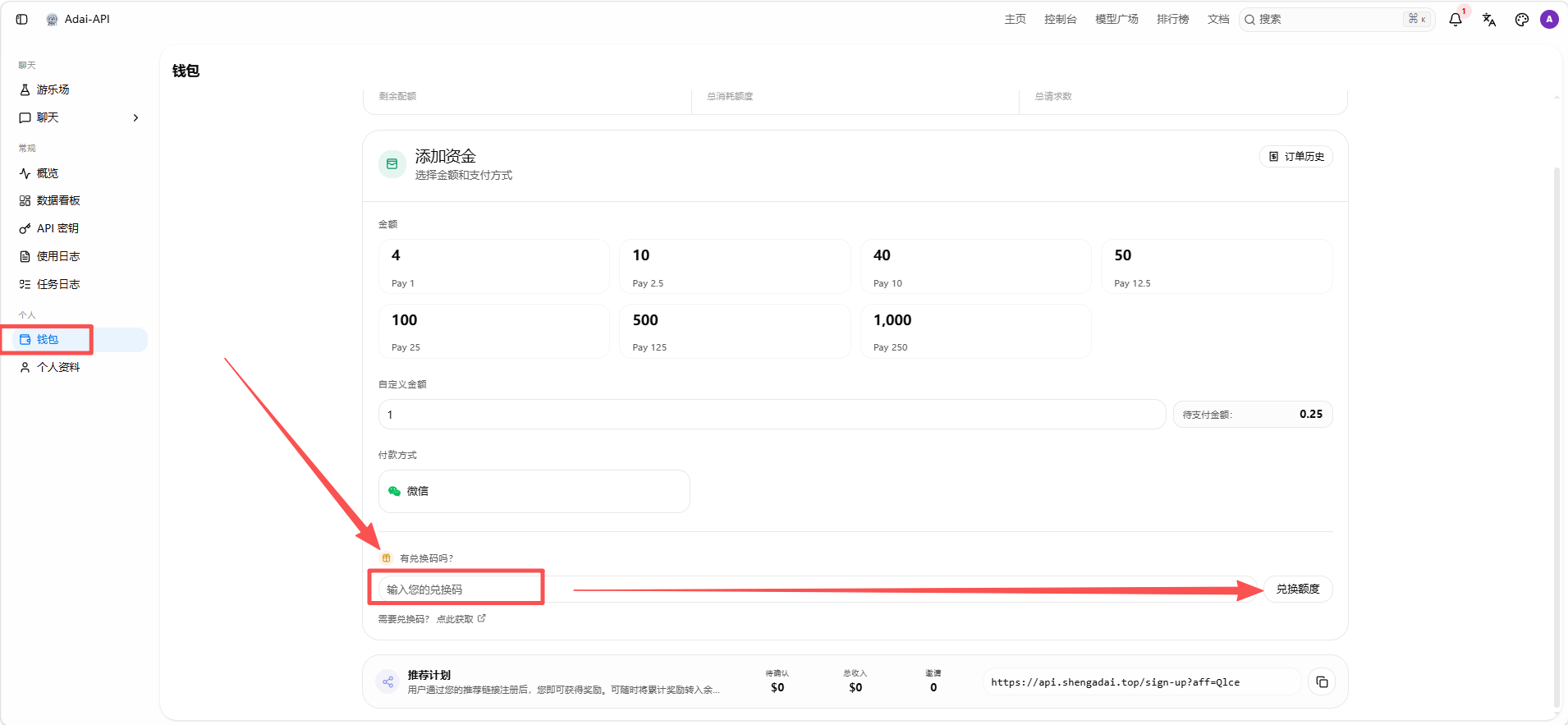The height and width of the screenshot is (725, 1568).
Task: Select the 100 amount option
Action: click(494, 331)
